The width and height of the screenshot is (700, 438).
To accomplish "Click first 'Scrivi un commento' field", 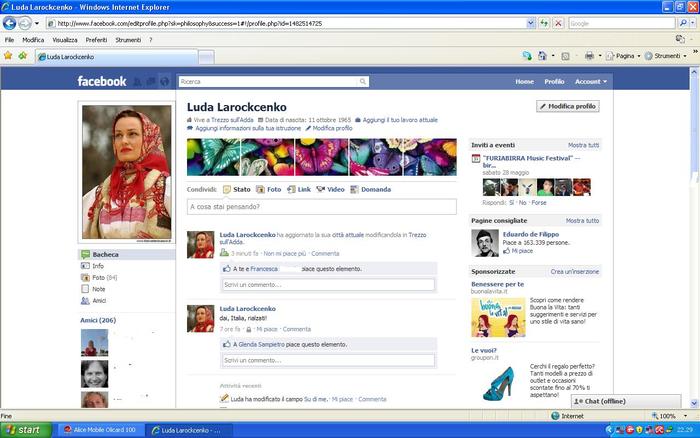I will pos(328,284).
